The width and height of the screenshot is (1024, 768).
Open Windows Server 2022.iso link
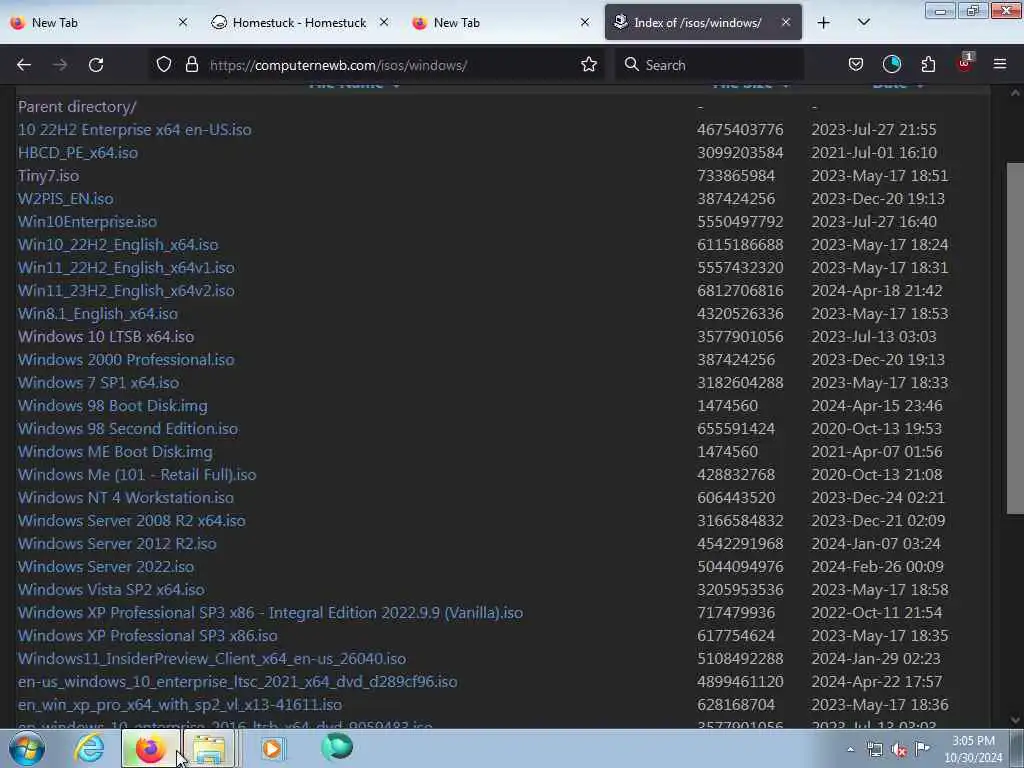coord(106,566)
